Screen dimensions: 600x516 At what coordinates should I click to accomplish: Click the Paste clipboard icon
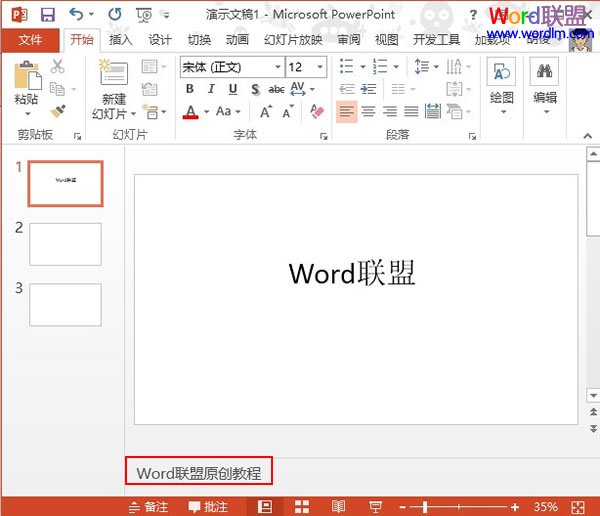(28, 76)
